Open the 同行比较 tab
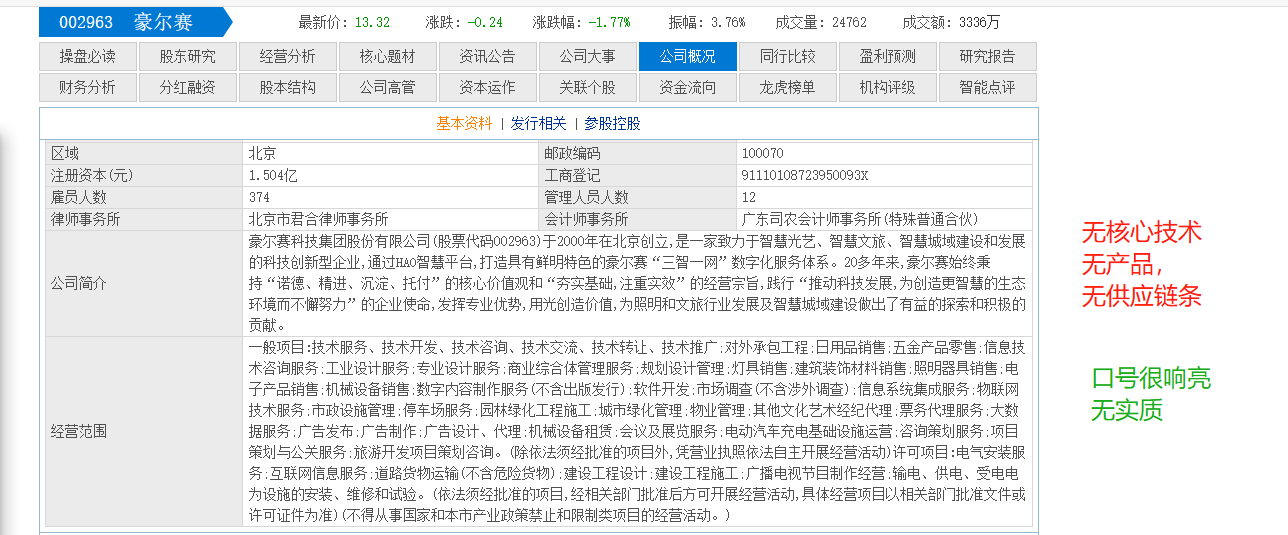 pyautogui.click(x=788, y=56)
